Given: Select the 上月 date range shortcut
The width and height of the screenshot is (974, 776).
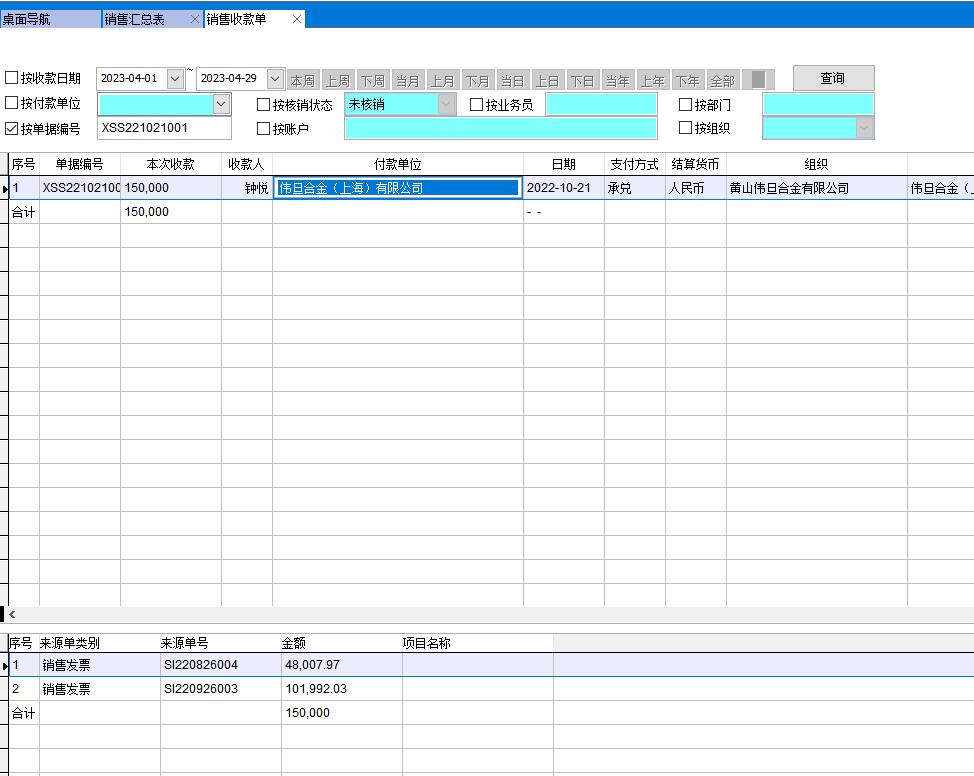Looking at the screenshot, I should (442, 80).
